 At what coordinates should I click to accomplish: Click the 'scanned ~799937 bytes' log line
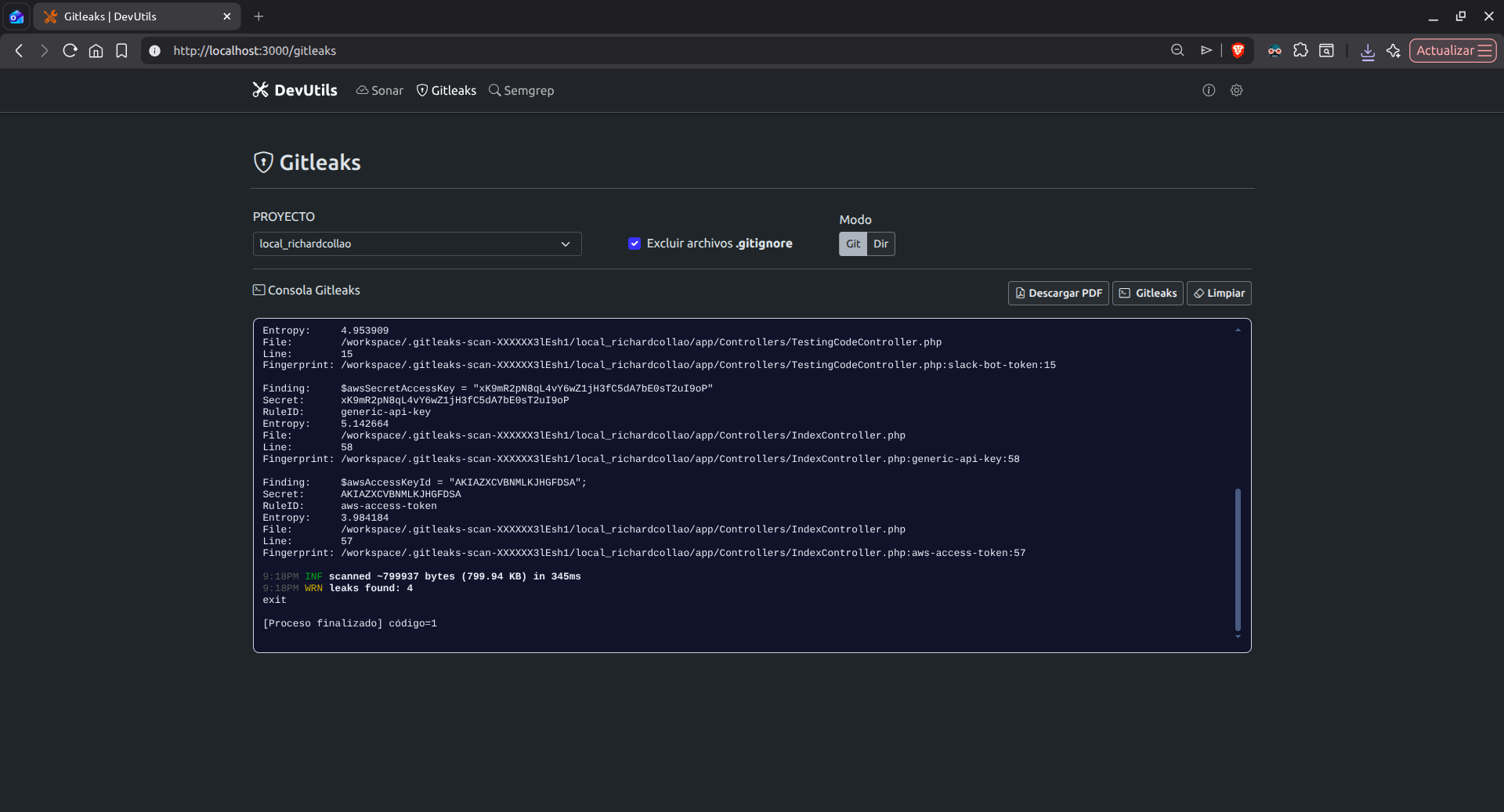[x=421, y=577]
